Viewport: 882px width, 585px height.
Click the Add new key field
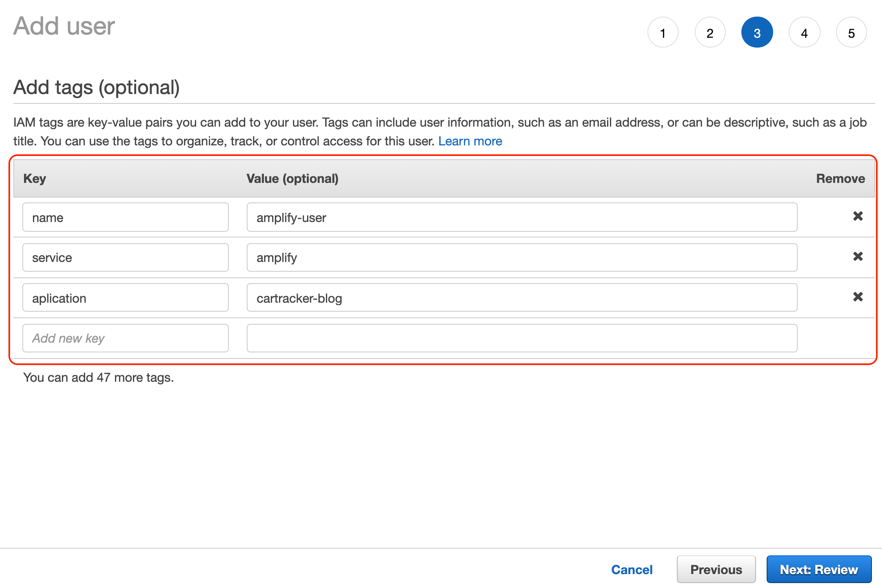[125, 338]
